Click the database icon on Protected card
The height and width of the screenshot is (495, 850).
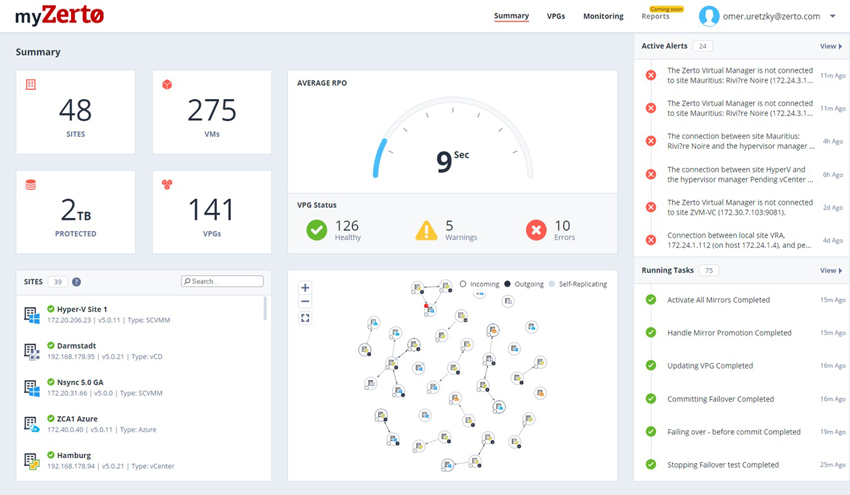(31, 185)
